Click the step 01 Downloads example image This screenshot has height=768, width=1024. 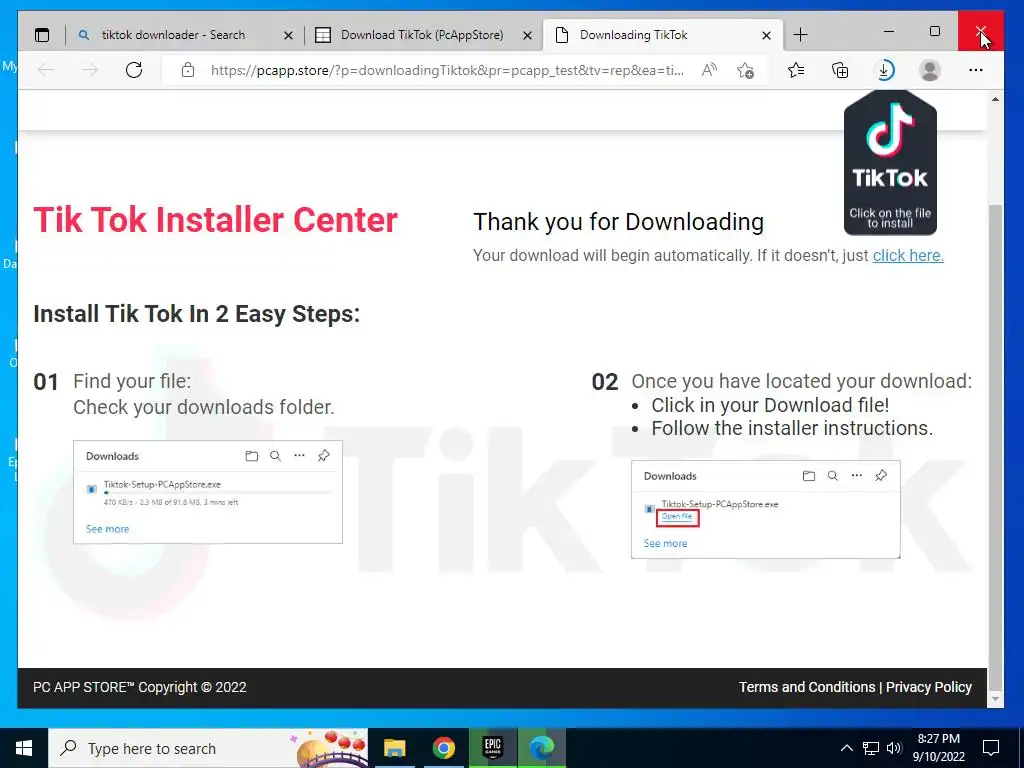coord(208,492)
